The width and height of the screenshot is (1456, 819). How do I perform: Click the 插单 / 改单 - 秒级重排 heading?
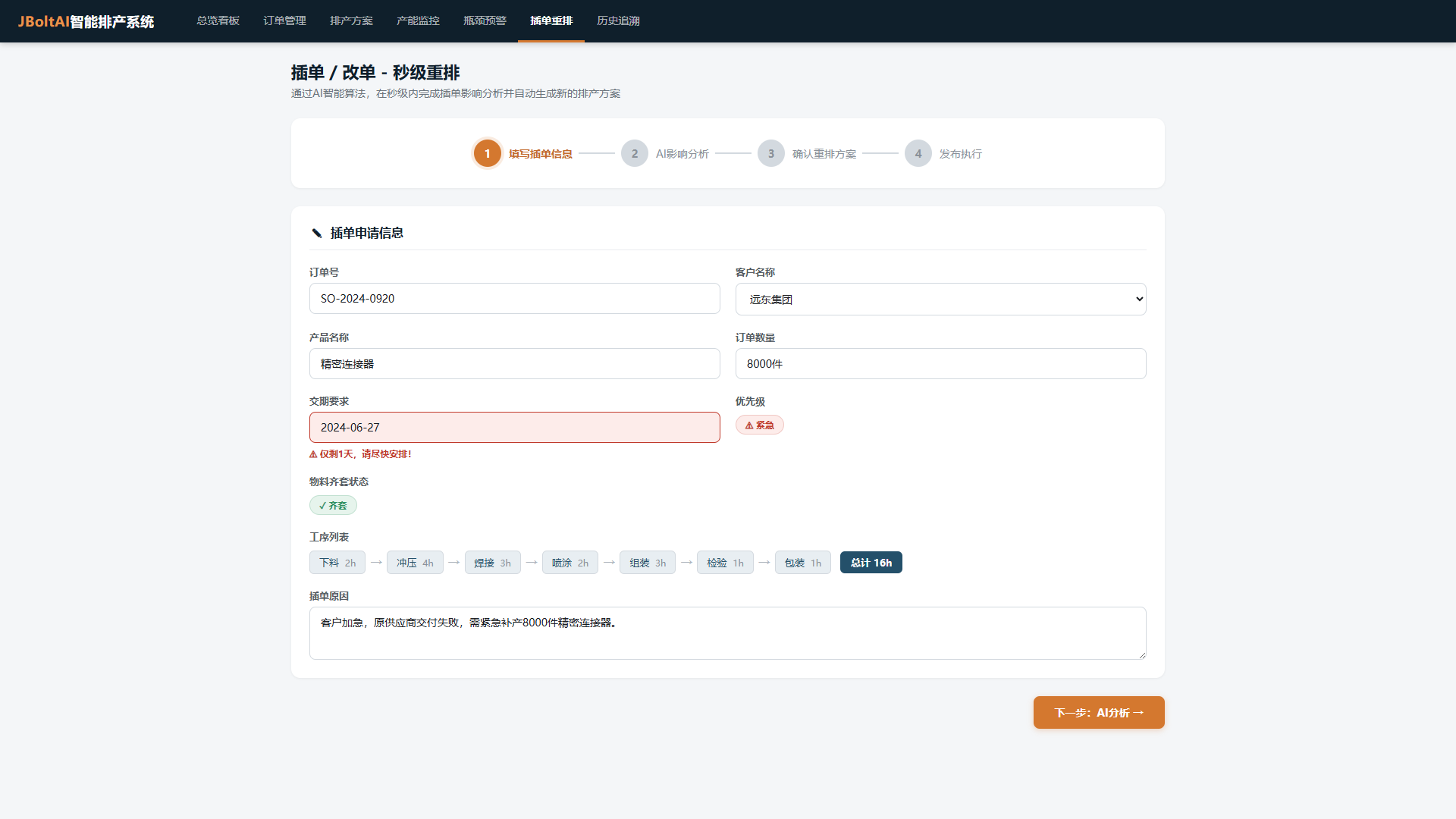tap(375, 73)
